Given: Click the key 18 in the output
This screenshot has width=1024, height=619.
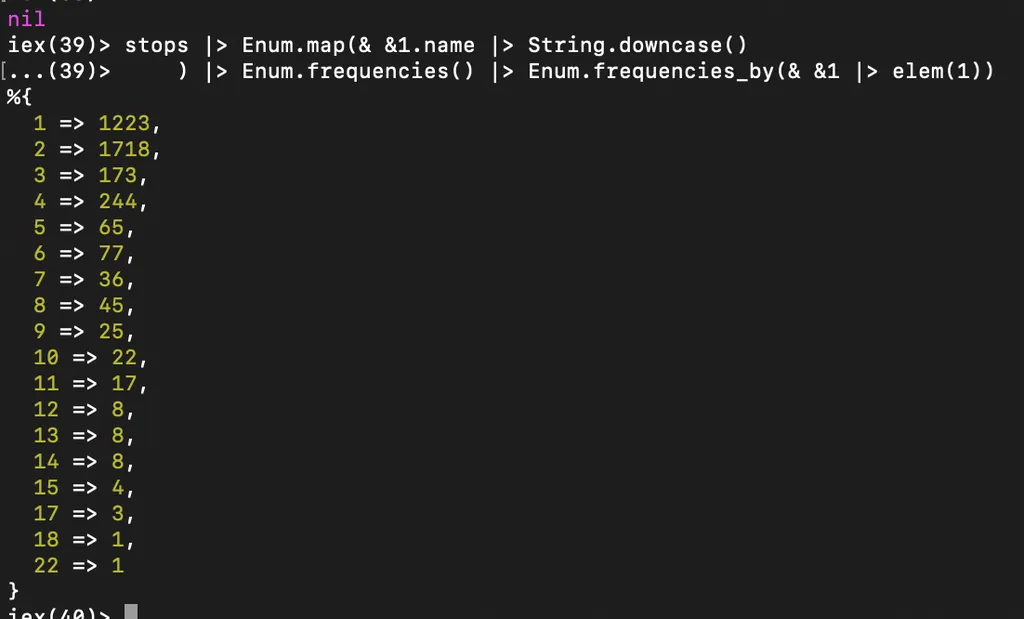Looking at the screenshot, I should click(x=46, y=539).
